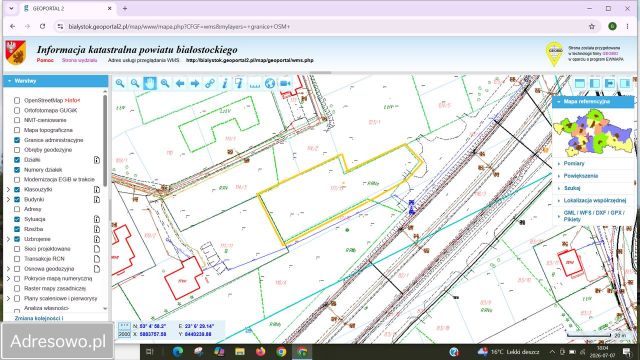Go to next map view arrow
The width and height of the screenshot is (640, 360).
coord(195,83)
